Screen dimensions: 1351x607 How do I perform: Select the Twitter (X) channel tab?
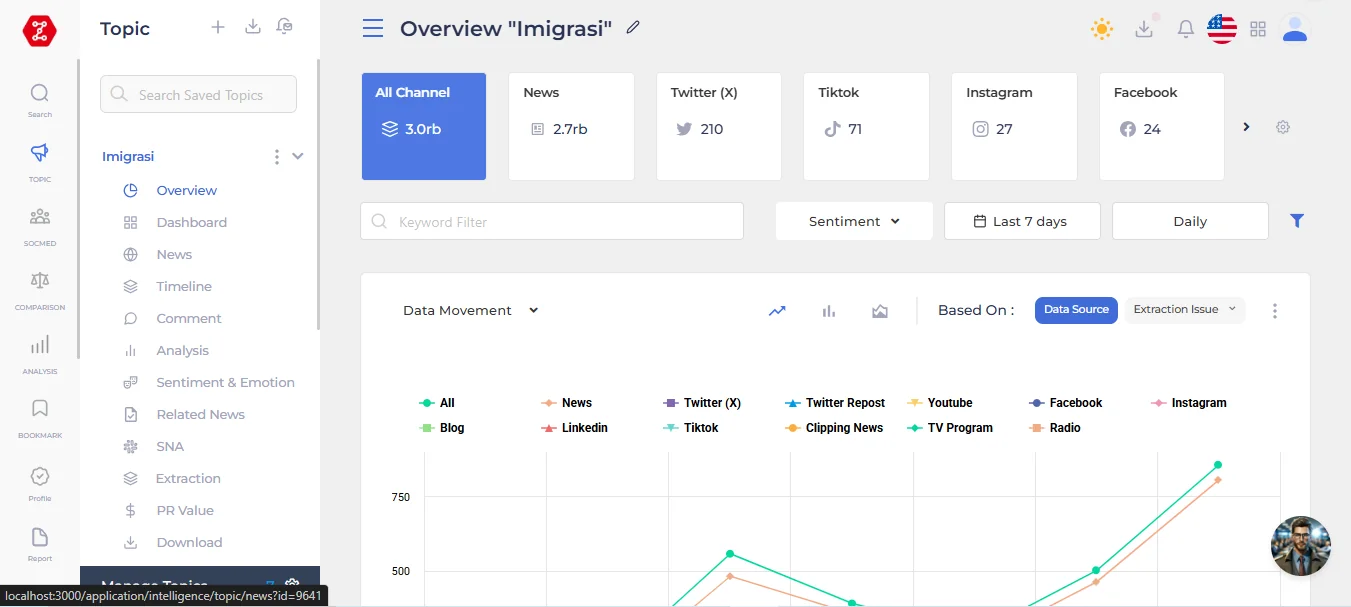point(719,126)
